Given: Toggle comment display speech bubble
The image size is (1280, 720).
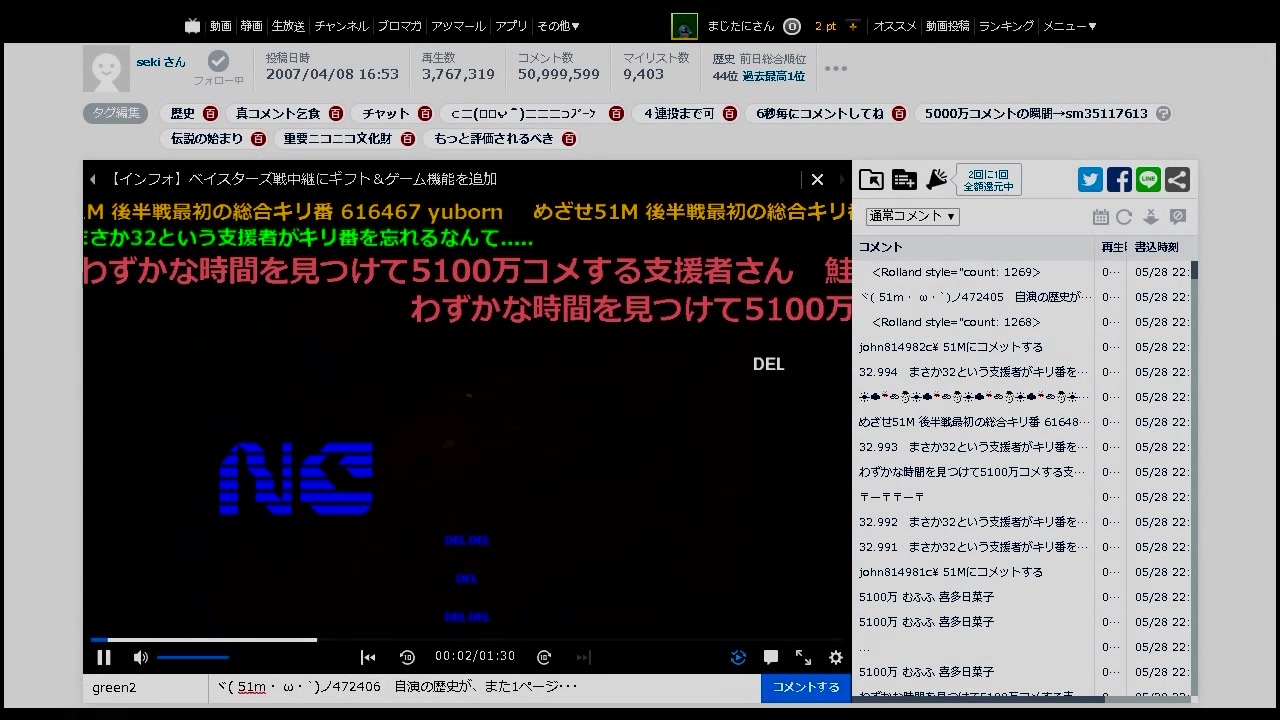Looking at the screenshot, I should click(771, 657).
